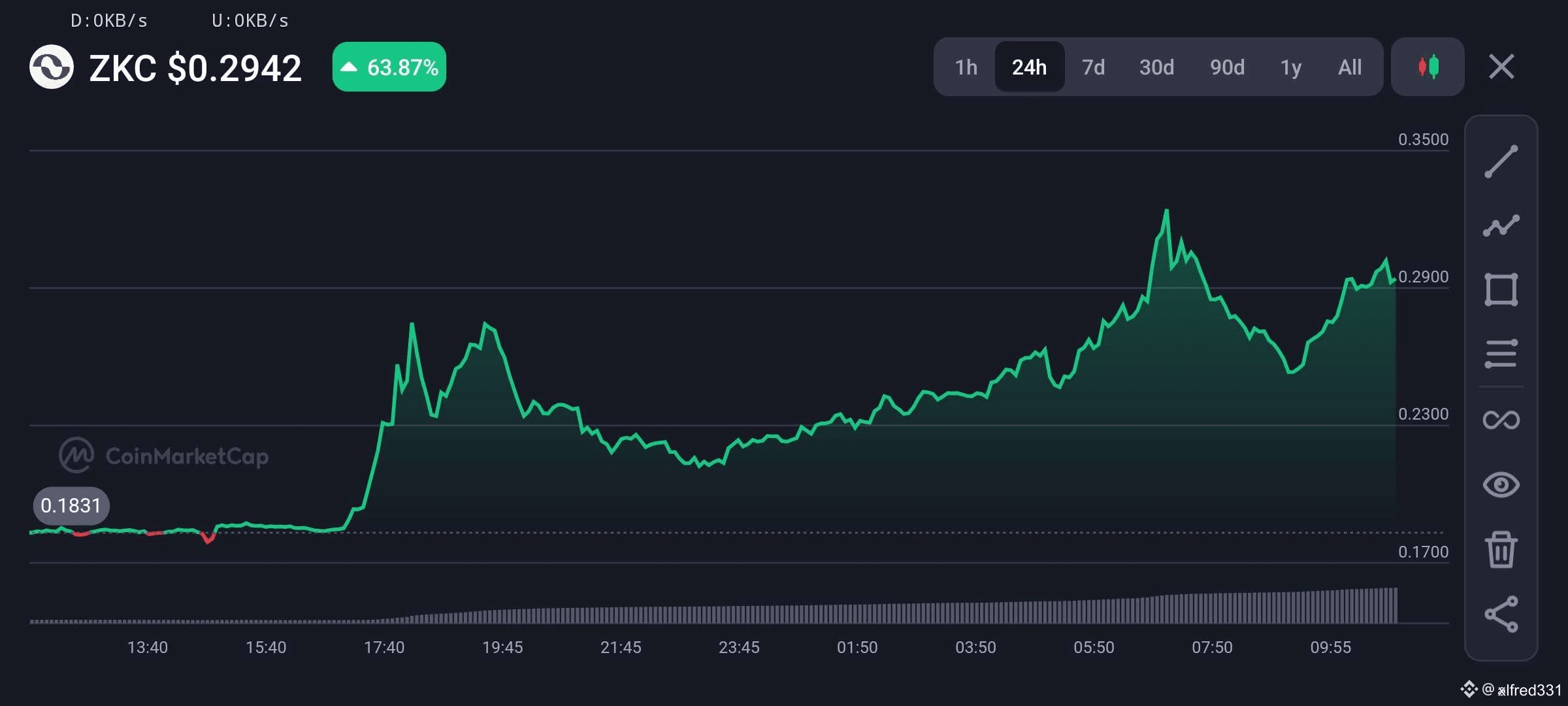
Task: Tap the 13:40 time axis label
Action: coord(147,647)
